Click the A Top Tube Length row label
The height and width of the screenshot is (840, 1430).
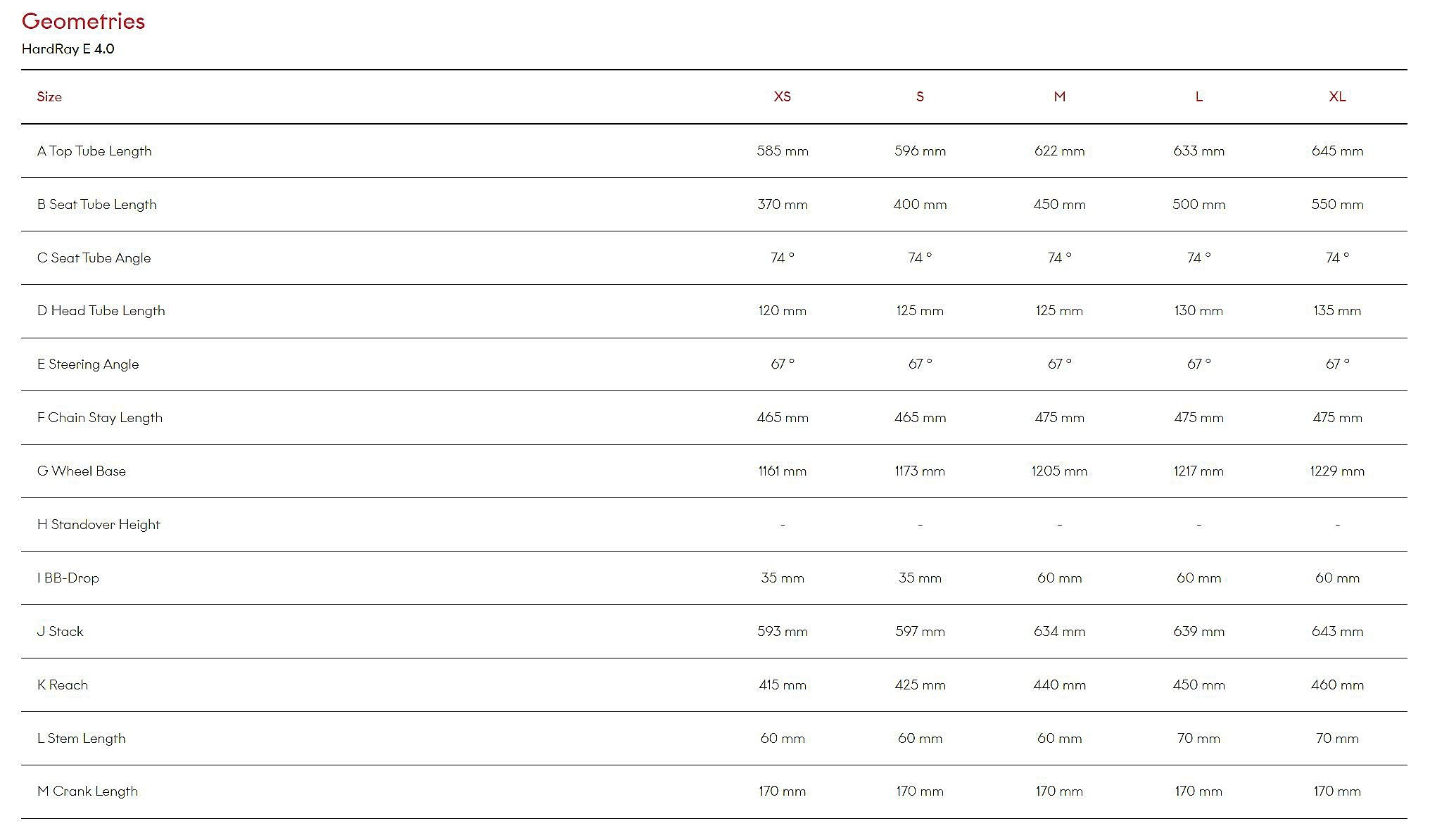94,151
